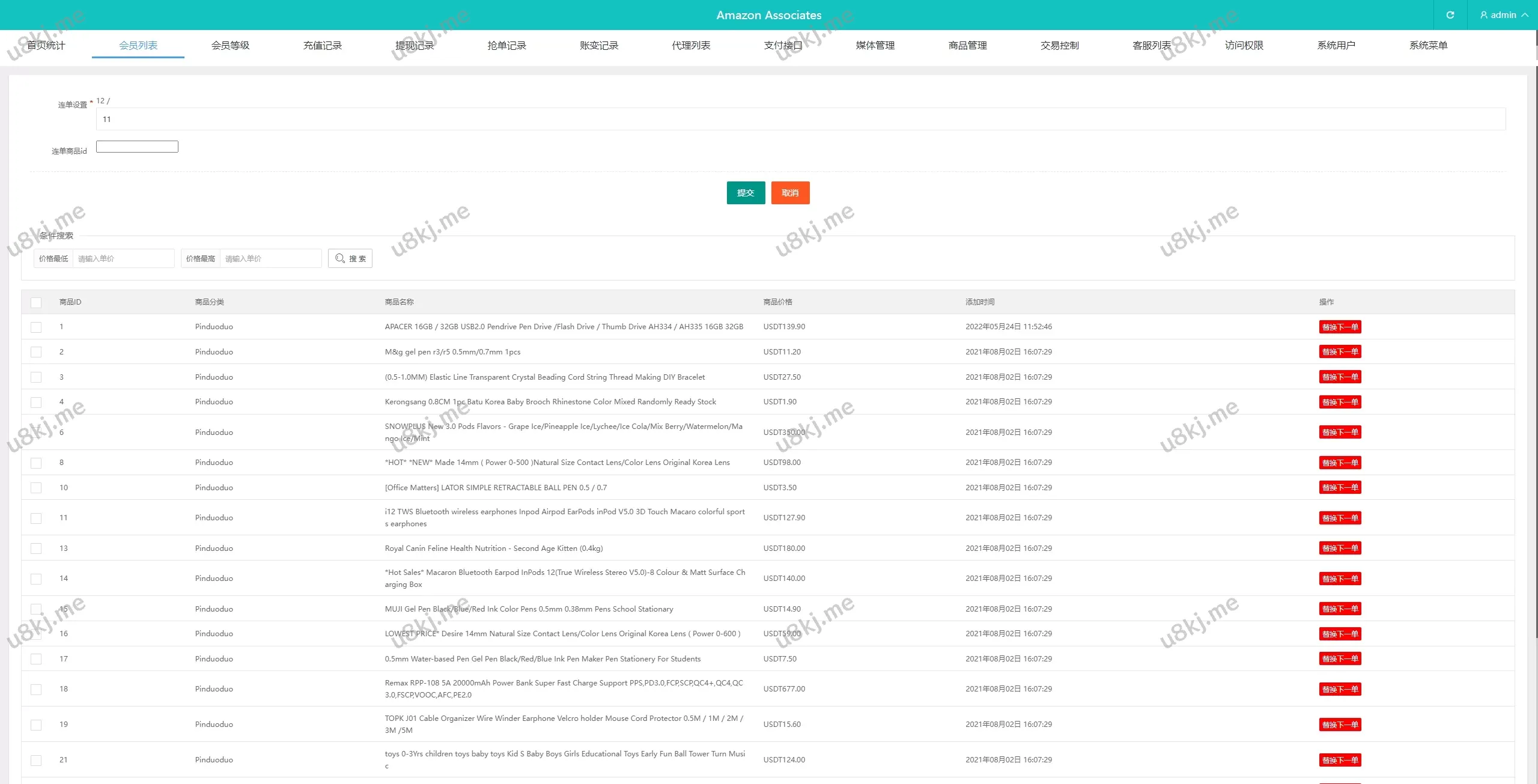The image size is (1538, 784).
Task: Click 替换下一单 for Royal Canin product
Action: pyautogui.click(x=1340, y=548)
